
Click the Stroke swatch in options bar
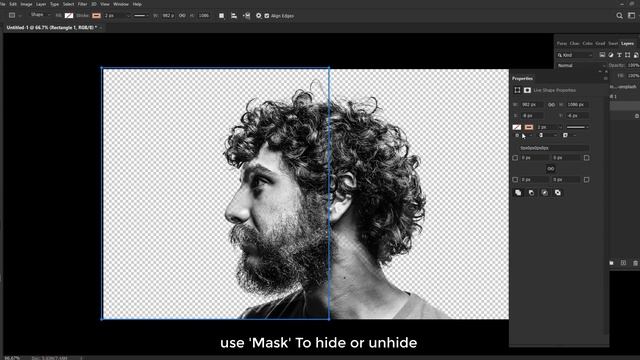click(x=96, y=16)
